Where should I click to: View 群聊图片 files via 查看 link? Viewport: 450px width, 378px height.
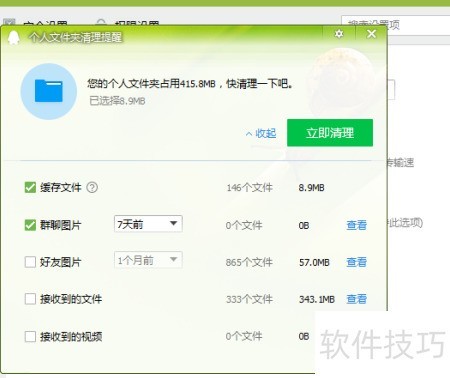coord(356,225)
